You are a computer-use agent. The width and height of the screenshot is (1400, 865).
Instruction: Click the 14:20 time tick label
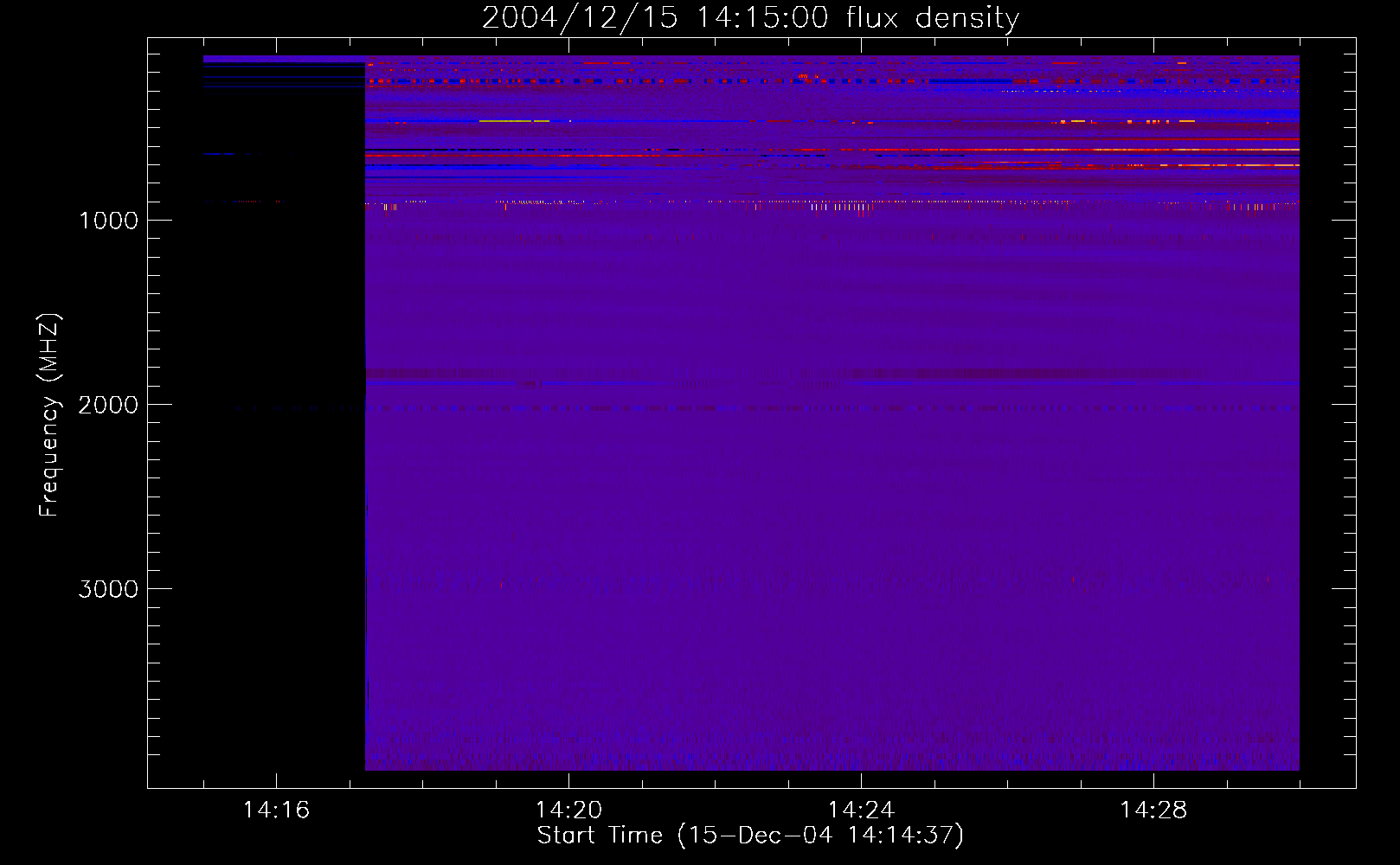tap(568, 811)
